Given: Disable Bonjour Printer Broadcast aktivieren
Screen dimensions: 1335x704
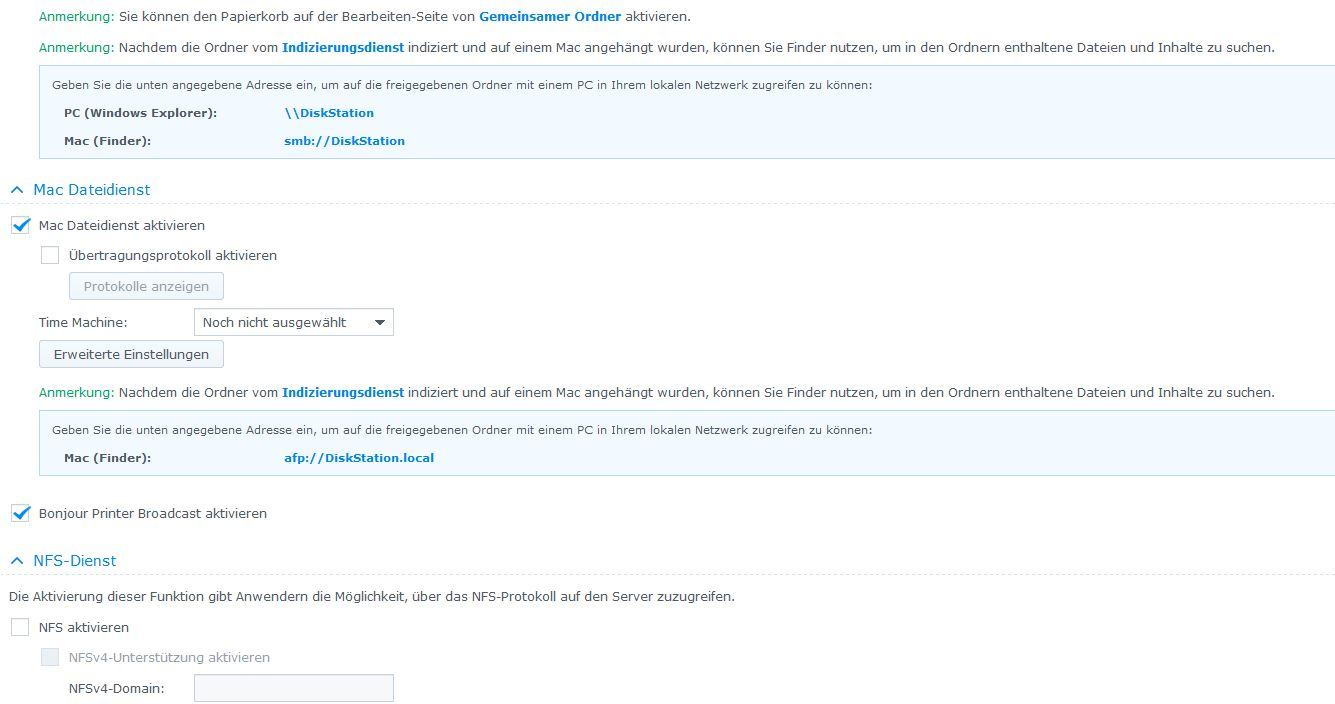Looking at the screenshot, I should (20, 514).
